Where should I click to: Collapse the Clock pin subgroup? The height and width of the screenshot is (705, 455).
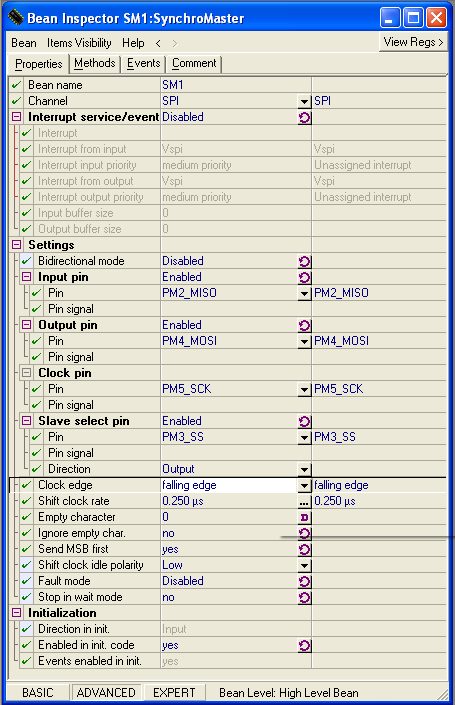click(x=27, y=373)
